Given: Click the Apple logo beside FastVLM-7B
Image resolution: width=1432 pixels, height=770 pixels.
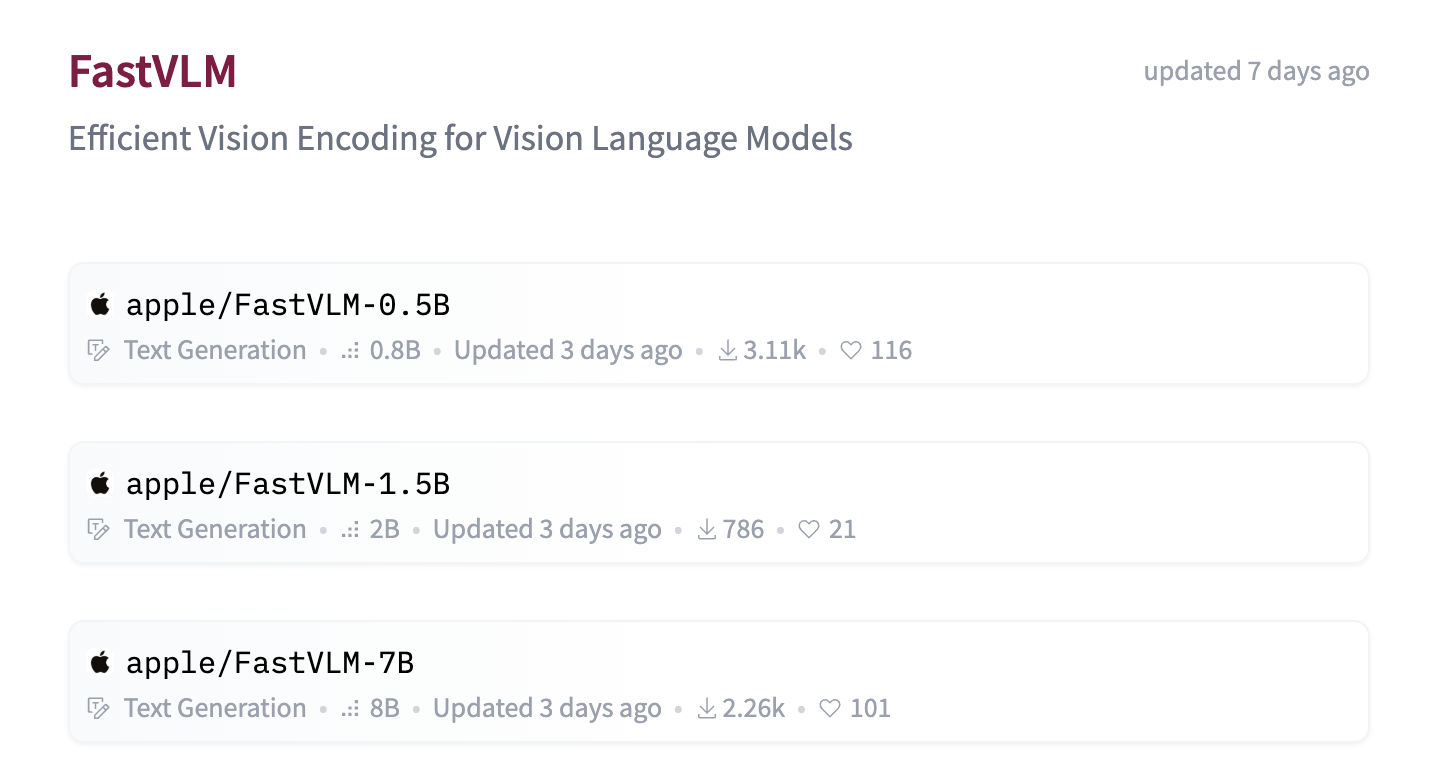Looking at the screenshot, I should click(x=99, y=662).
